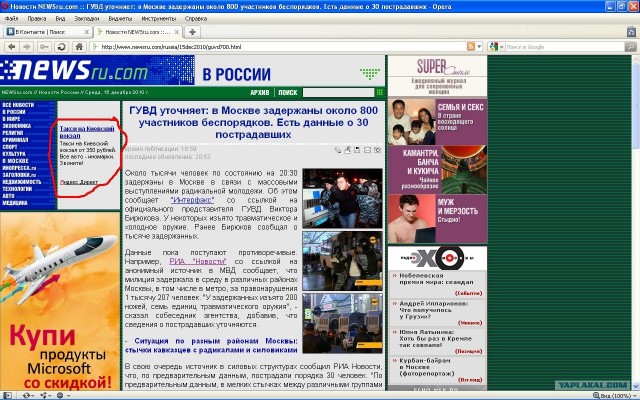Image resolution: width=640 pixels, height=400 pixels.
Task: Click the search magnifier button
Action: tap(631, 47)
